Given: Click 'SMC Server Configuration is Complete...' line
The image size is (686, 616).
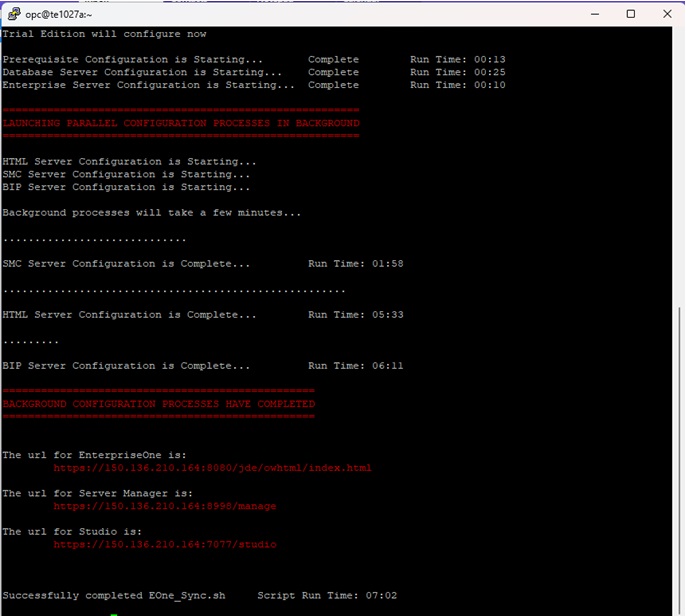Looking at the screenshot, I should click(x=126, y=264).
